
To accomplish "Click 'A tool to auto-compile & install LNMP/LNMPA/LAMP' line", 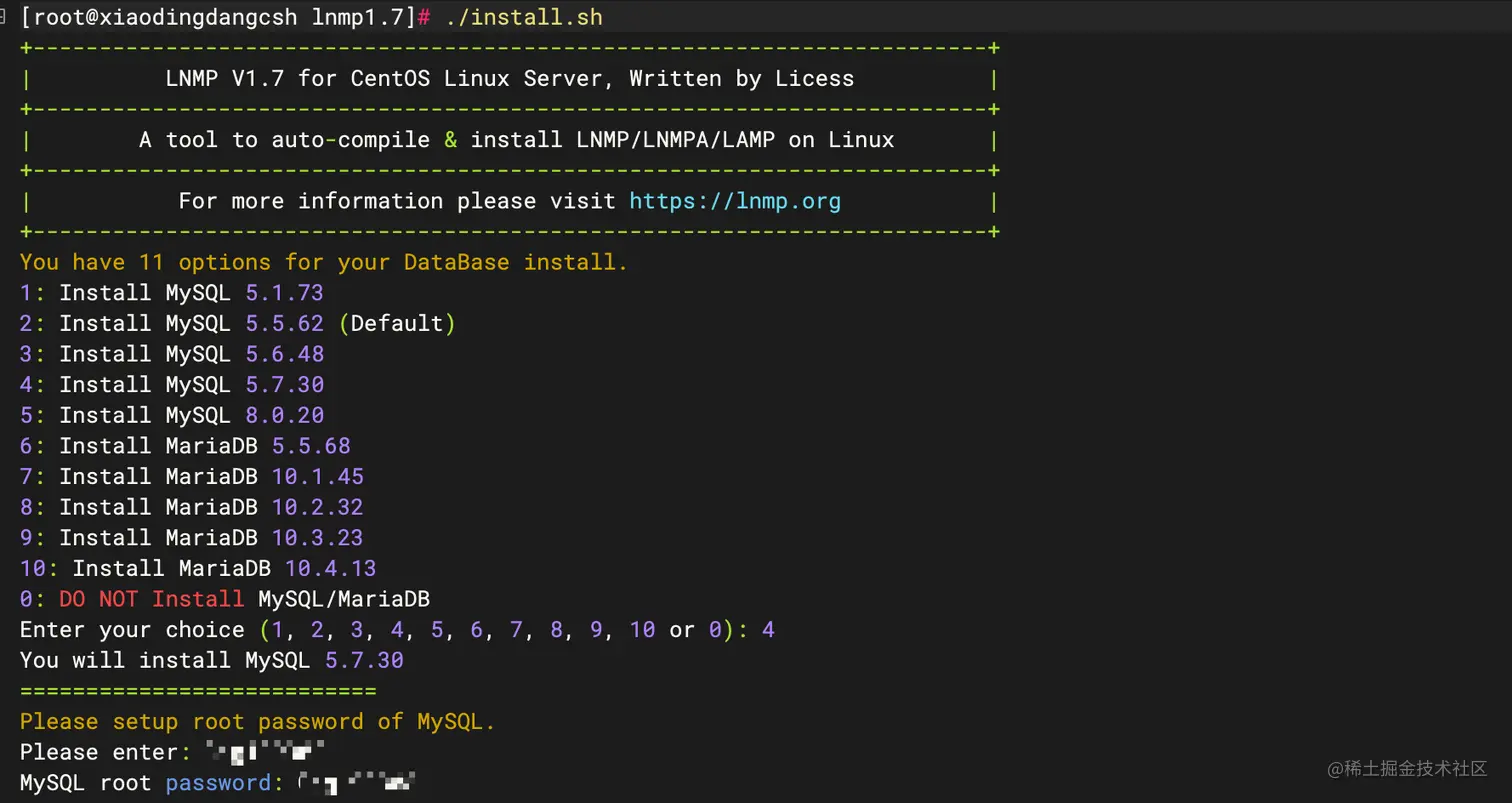I will pyautogui.click(x=517, y=140).
